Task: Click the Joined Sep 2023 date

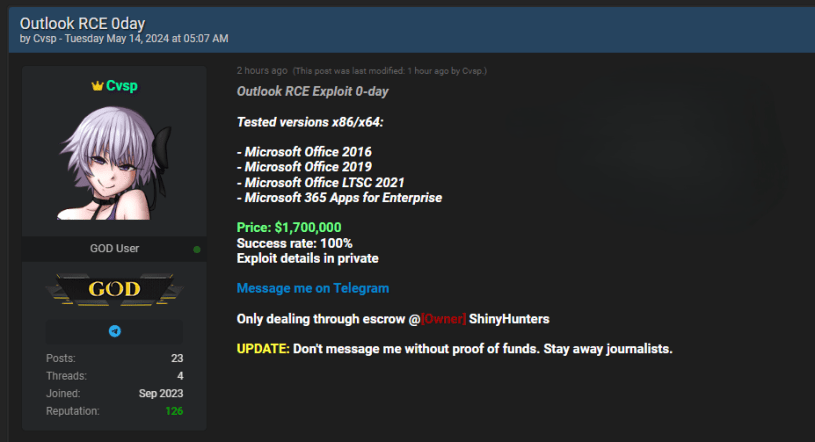Action: pos(160,394)
